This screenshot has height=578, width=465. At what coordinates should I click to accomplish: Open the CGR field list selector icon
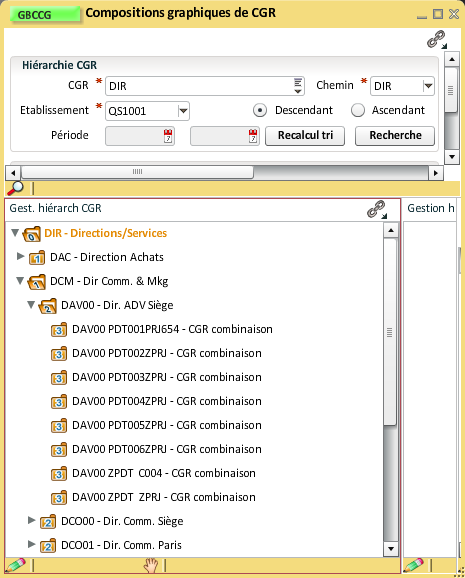click(298, 86)
